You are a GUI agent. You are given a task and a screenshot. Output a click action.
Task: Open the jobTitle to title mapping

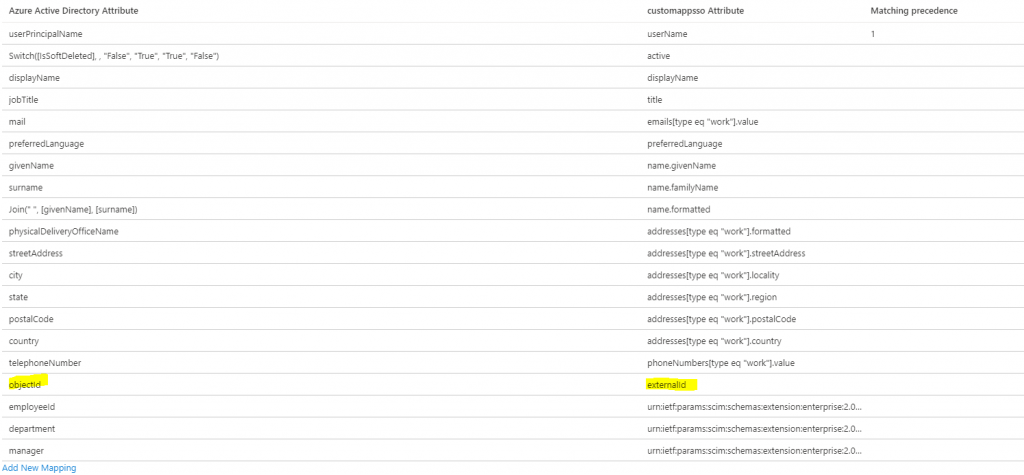pos(24,100)
